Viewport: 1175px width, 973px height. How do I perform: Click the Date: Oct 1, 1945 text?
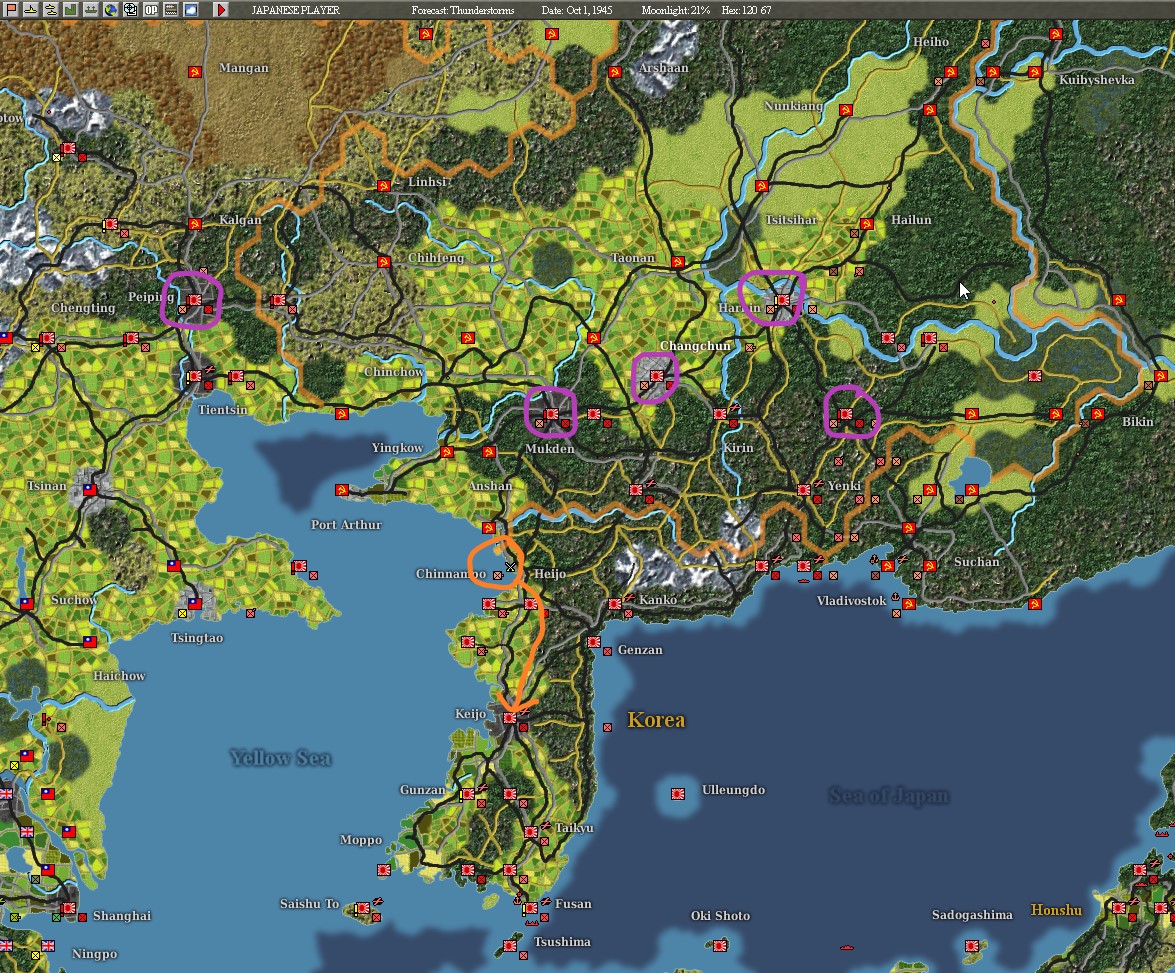[x=576, y=10]
